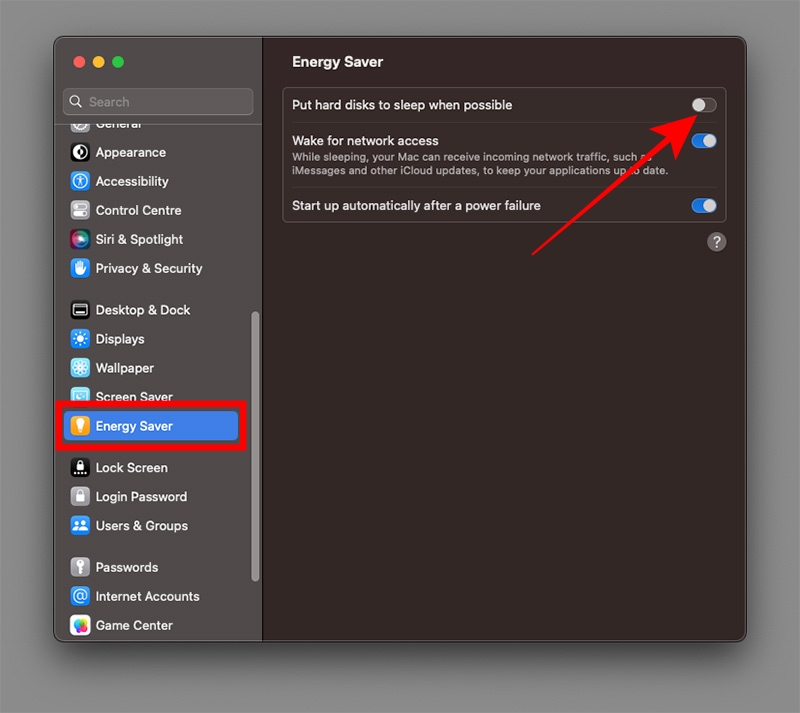Screen dimensions: 800x713
Task: Click the Accessibility icon in sidebar
Action: pyautogui.click(x=80, y=181)
